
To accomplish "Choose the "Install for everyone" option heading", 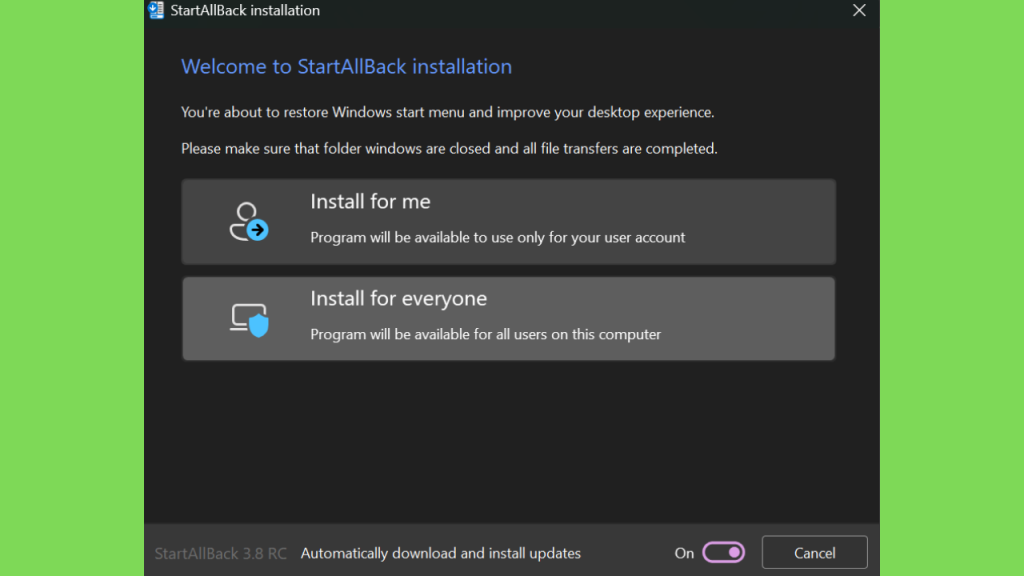I will tap(398, 298).
